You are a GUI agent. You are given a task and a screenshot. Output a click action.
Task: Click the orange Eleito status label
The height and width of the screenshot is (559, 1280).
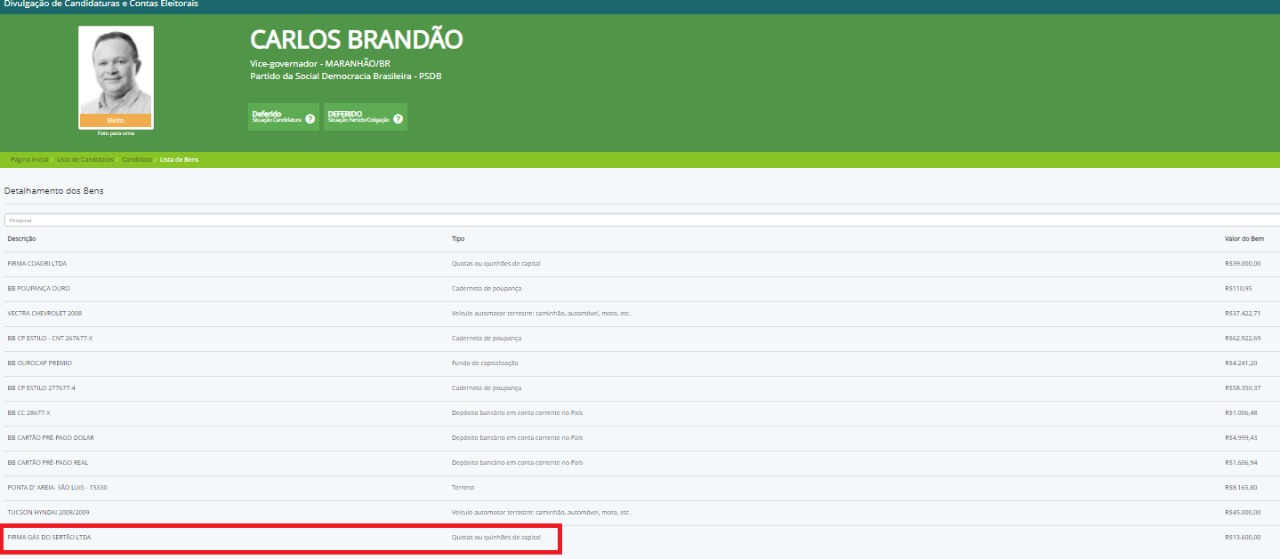coord(116,120)
